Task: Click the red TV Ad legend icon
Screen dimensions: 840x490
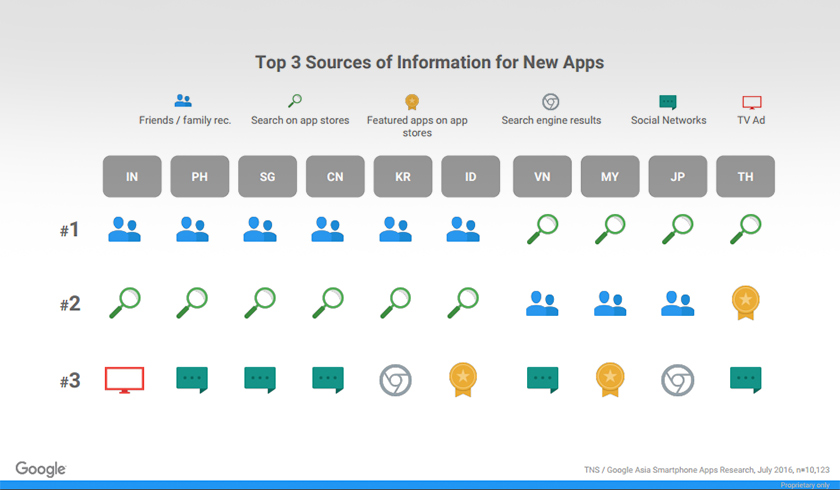Action: pyautogui.click(x=752, y=102)
